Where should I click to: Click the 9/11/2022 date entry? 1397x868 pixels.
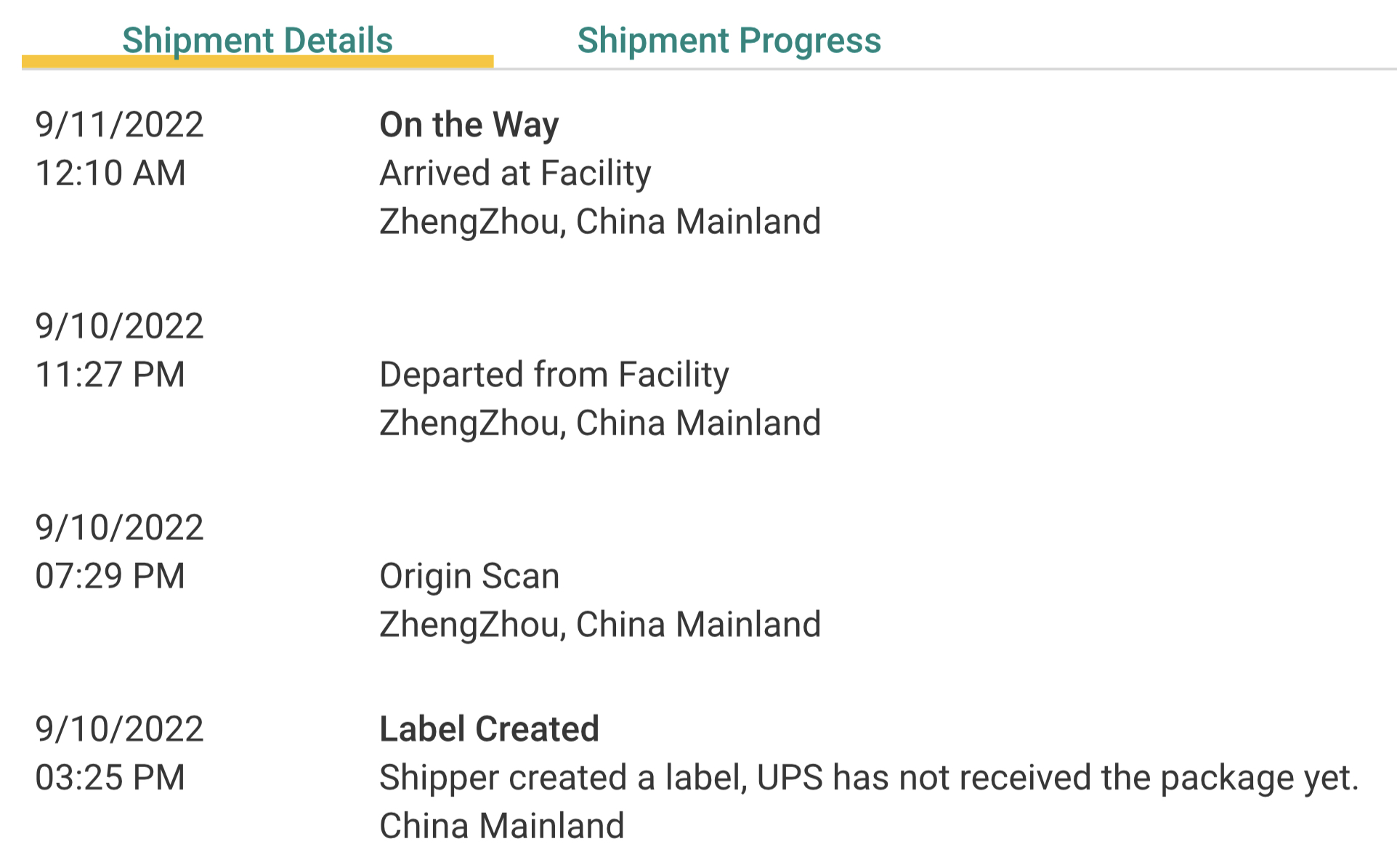point(119,124)
